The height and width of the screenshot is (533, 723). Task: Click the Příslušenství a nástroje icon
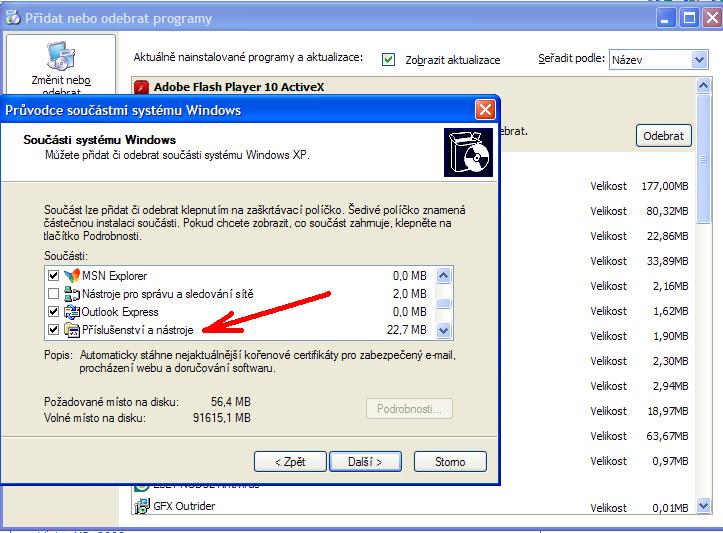(72, 330)
